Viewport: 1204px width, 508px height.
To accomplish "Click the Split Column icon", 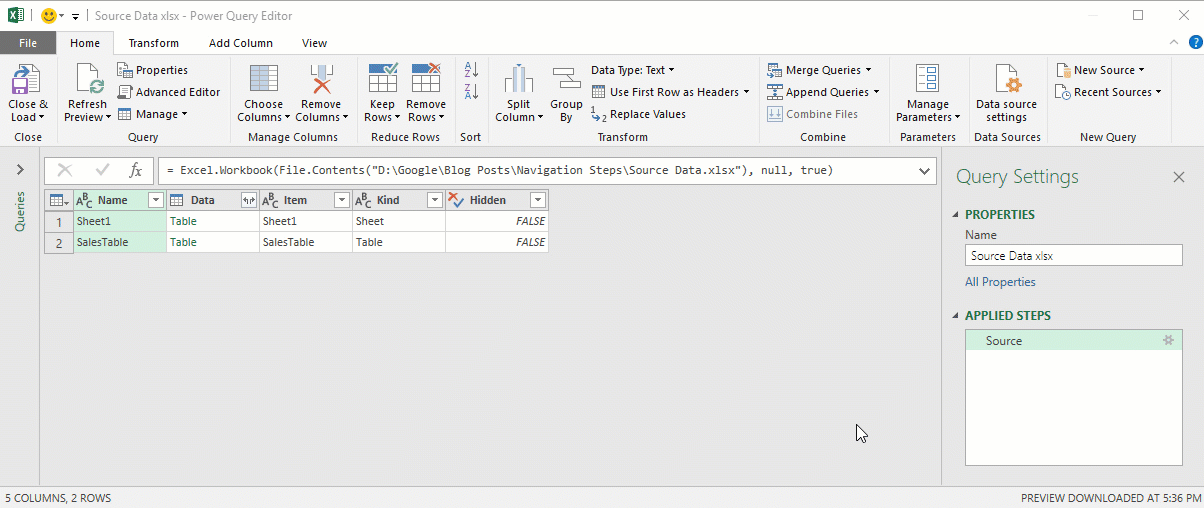I will (519, 80).
